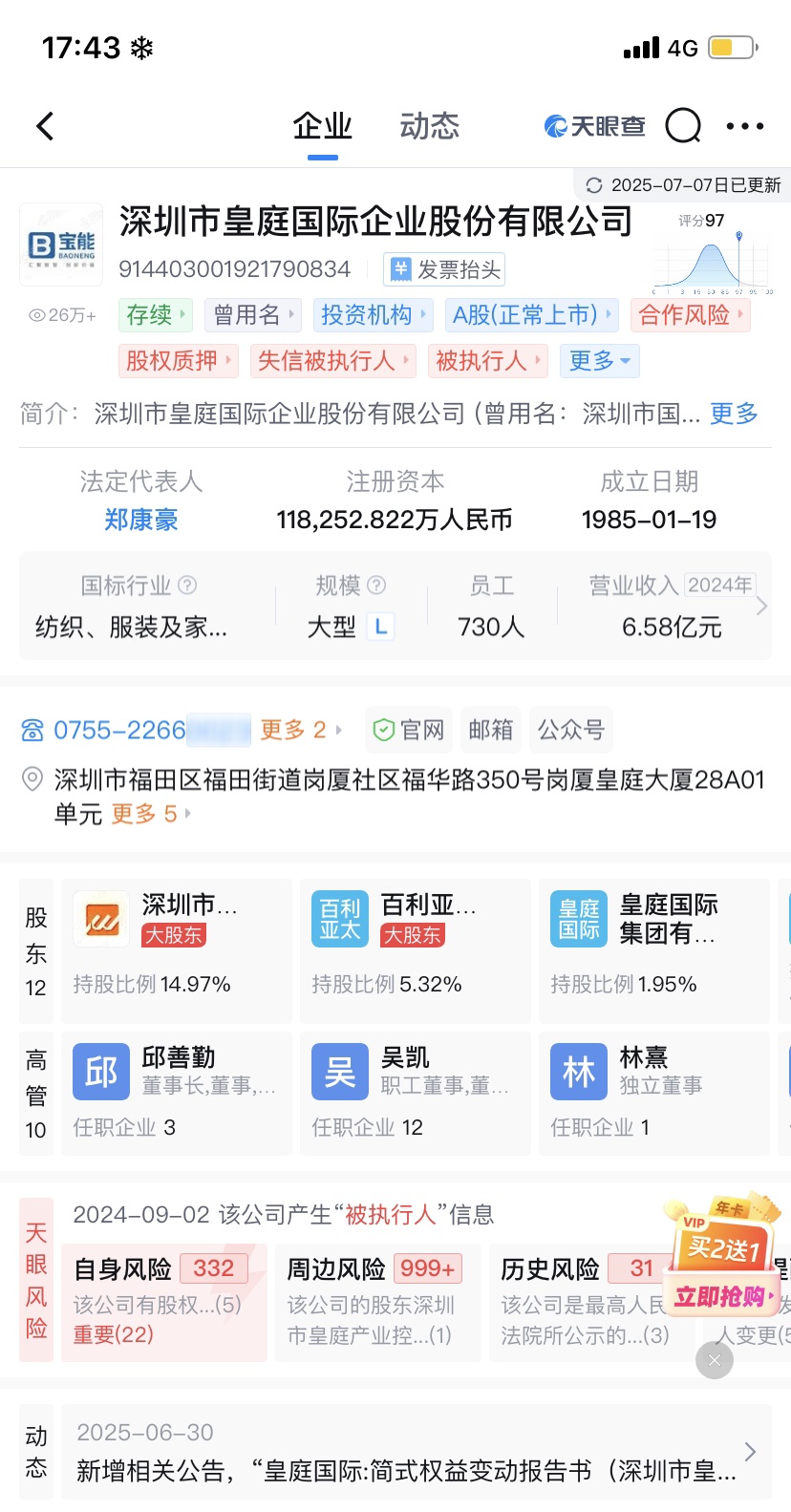
Task: Open the 重要(22) risk count
Action: tap(114, 1334)
